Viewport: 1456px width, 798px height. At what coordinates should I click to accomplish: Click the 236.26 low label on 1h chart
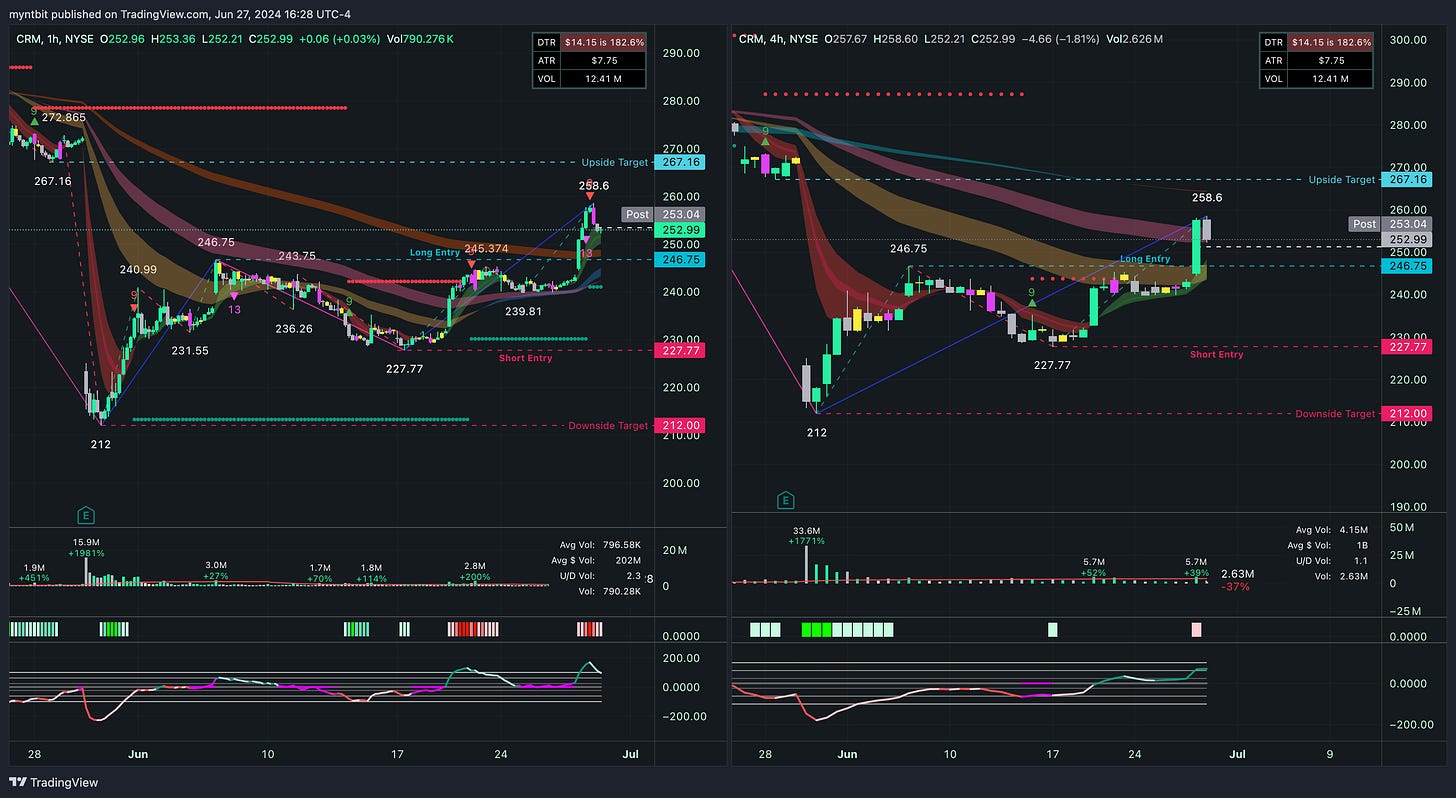click(x=293, y=329)
